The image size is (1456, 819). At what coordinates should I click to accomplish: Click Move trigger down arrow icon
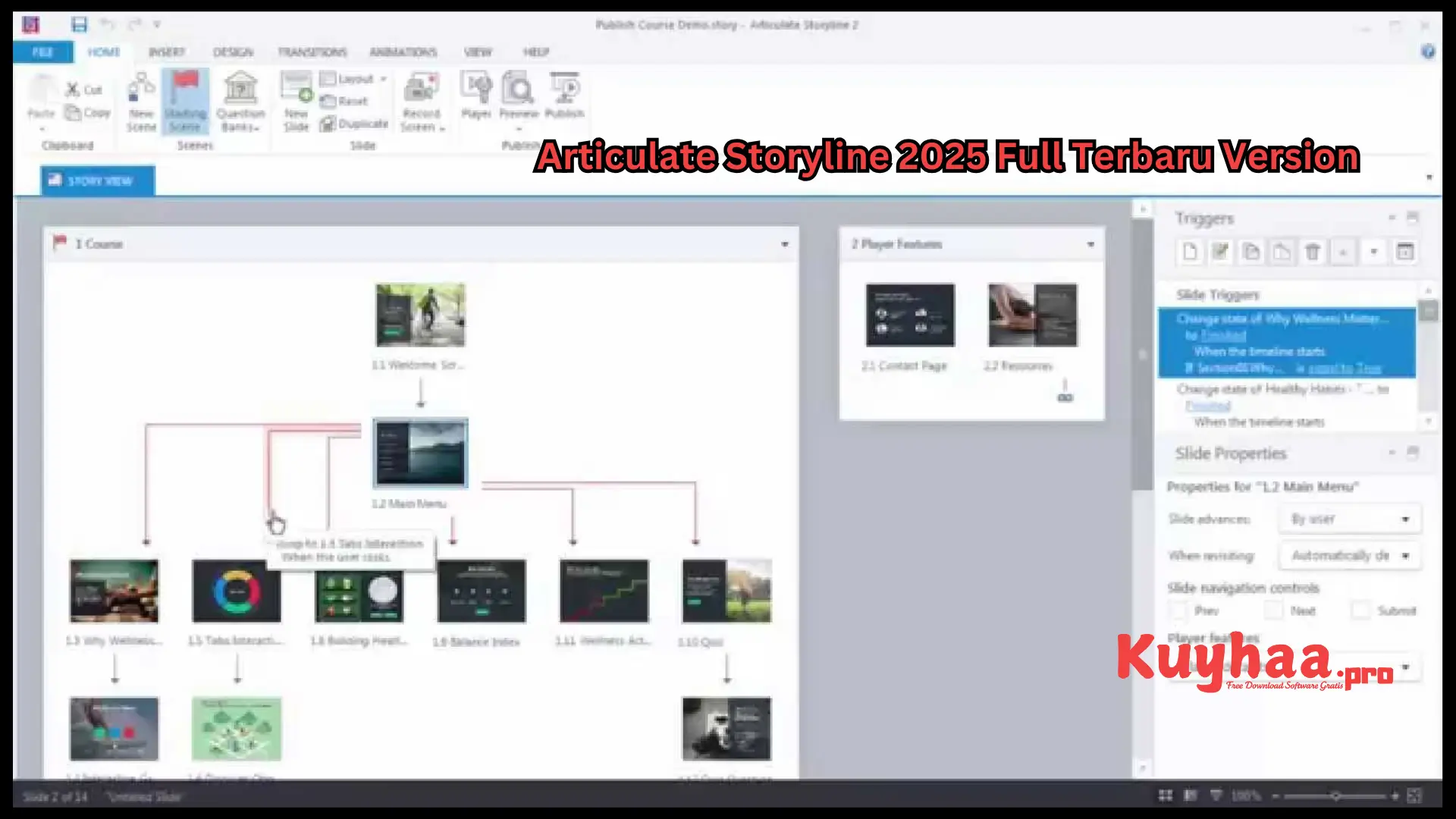coord(1373,252)
